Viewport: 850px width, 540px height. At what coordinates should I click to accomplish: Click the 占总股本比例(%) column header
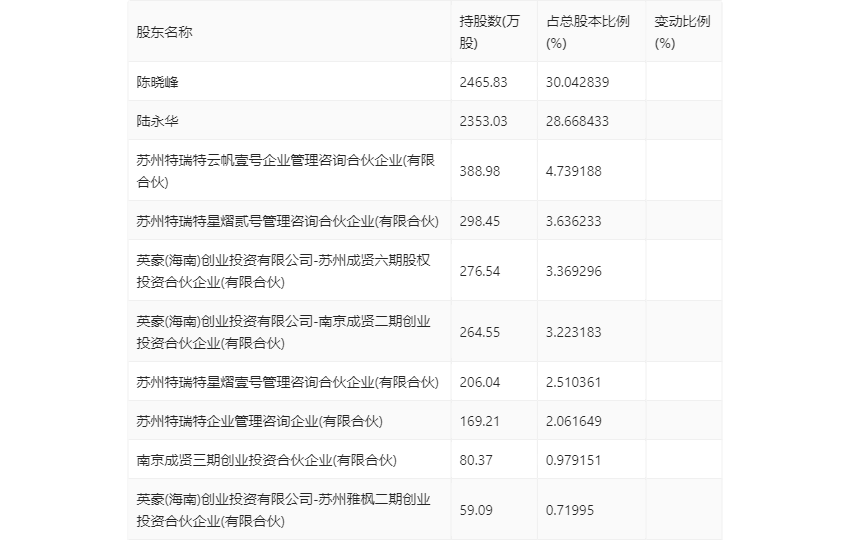coord(588,32)
